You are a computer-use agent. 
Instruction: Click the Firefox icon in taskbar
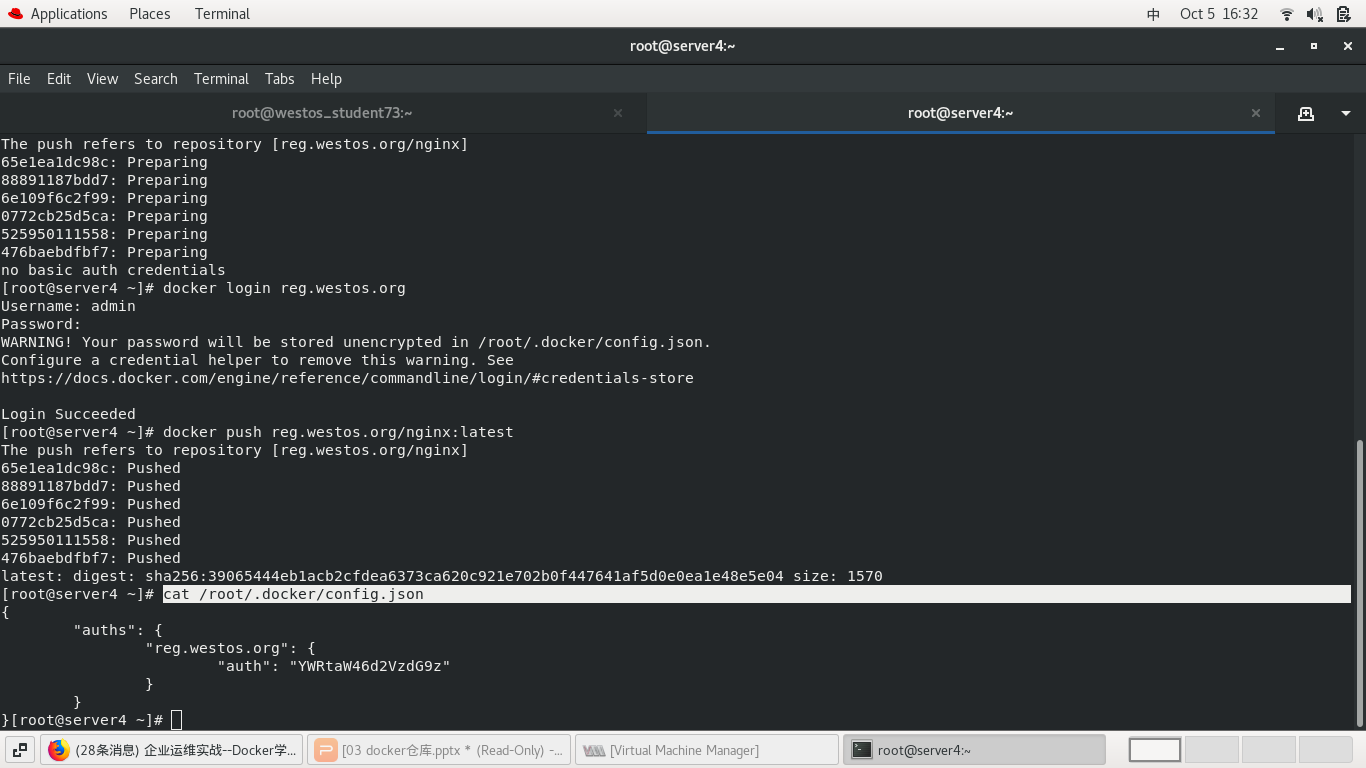pyautogui.click(x=59, y=750)
